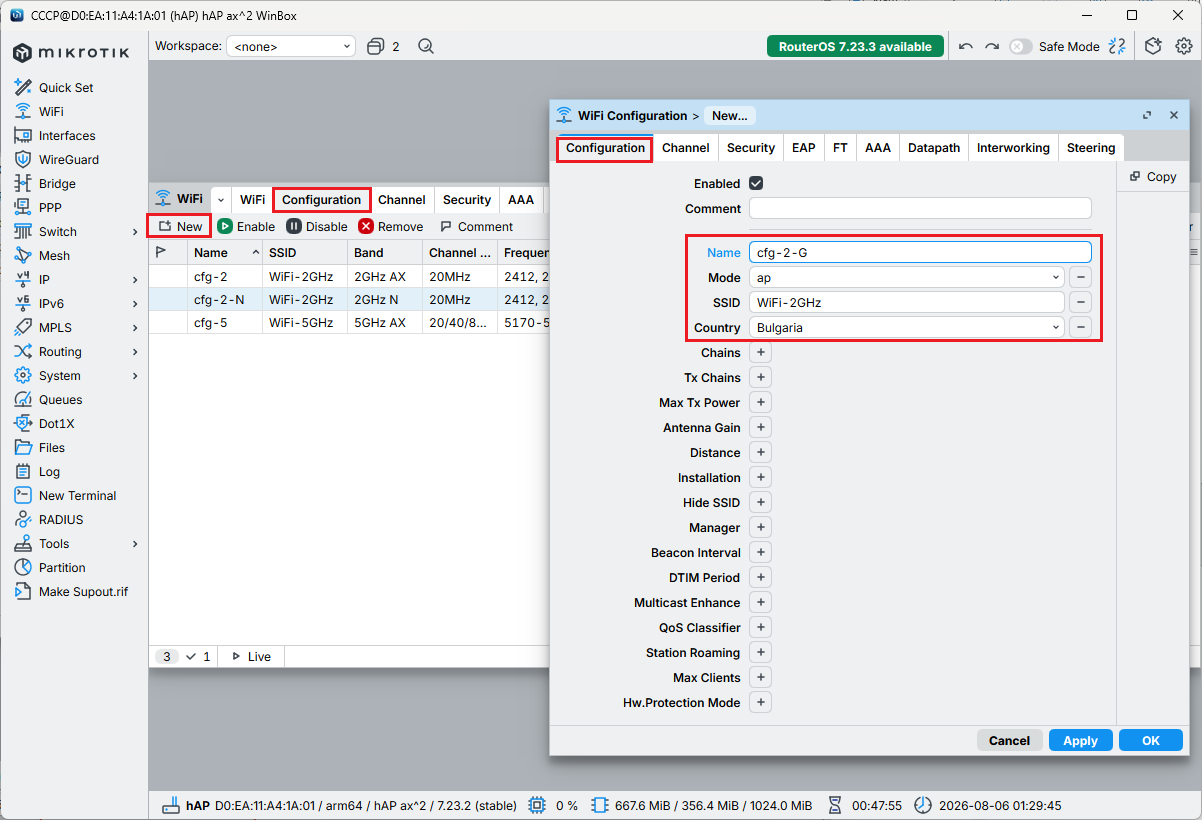The width and height of the screenshot is (1202, 820).
Task: Open Interfaces in sidebar
Action: click(x=67, y=135)
